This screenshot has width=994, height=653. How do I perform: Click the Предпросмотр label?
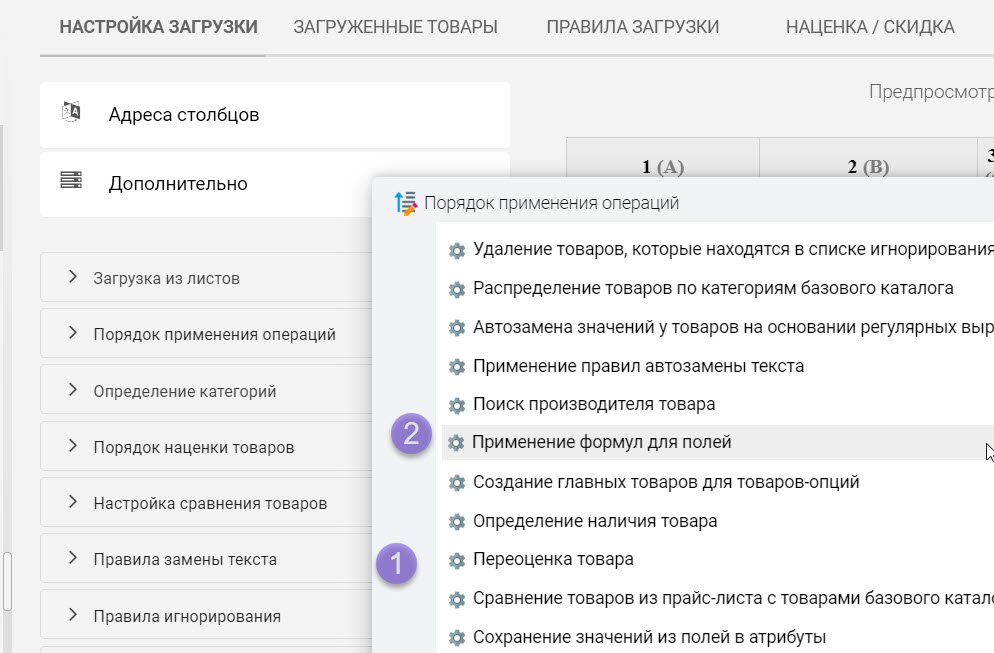click(x=931, y=92)
